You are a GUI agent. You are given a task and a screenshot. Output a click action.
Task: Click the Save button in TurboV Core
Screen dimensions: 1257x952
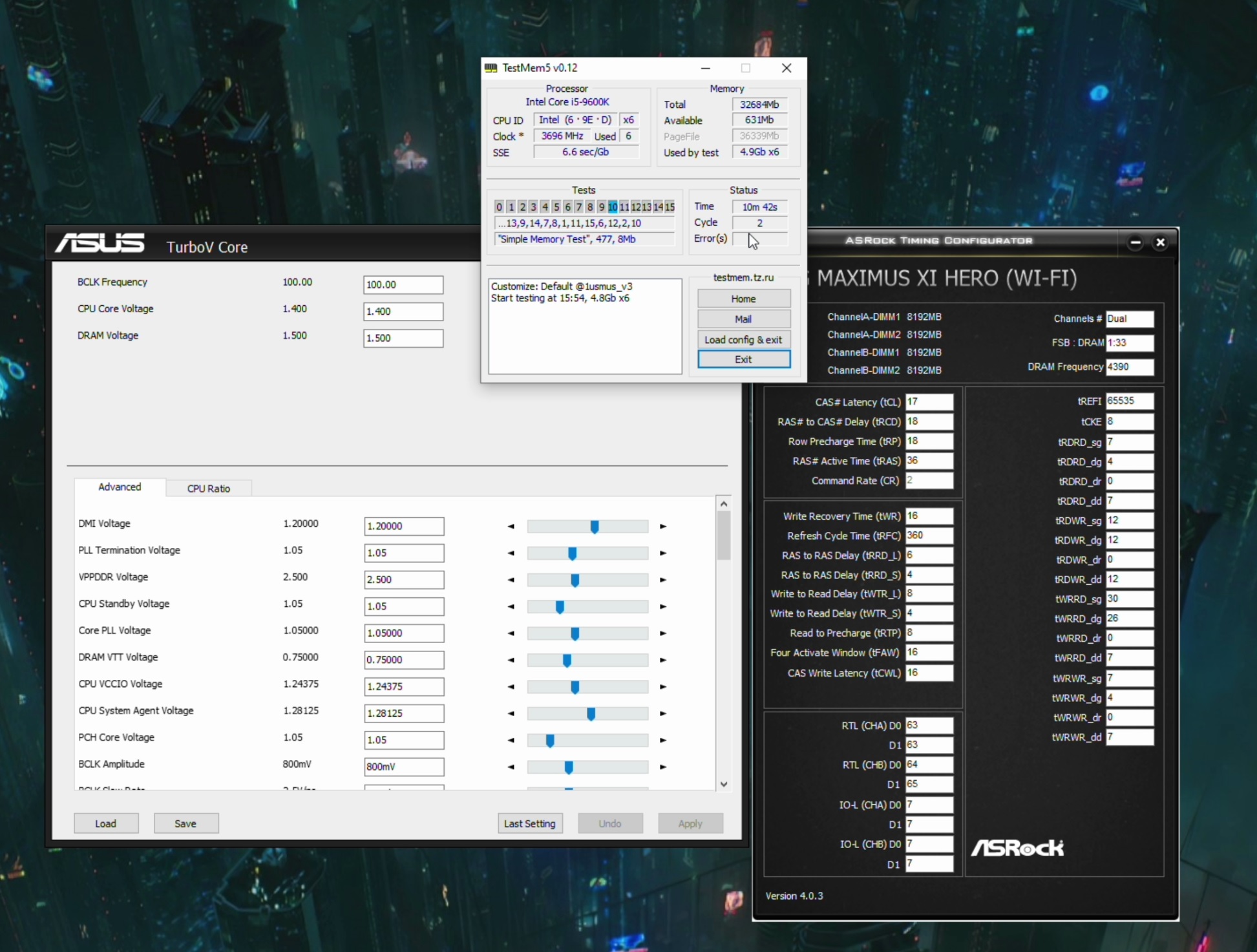pos(185,823)
